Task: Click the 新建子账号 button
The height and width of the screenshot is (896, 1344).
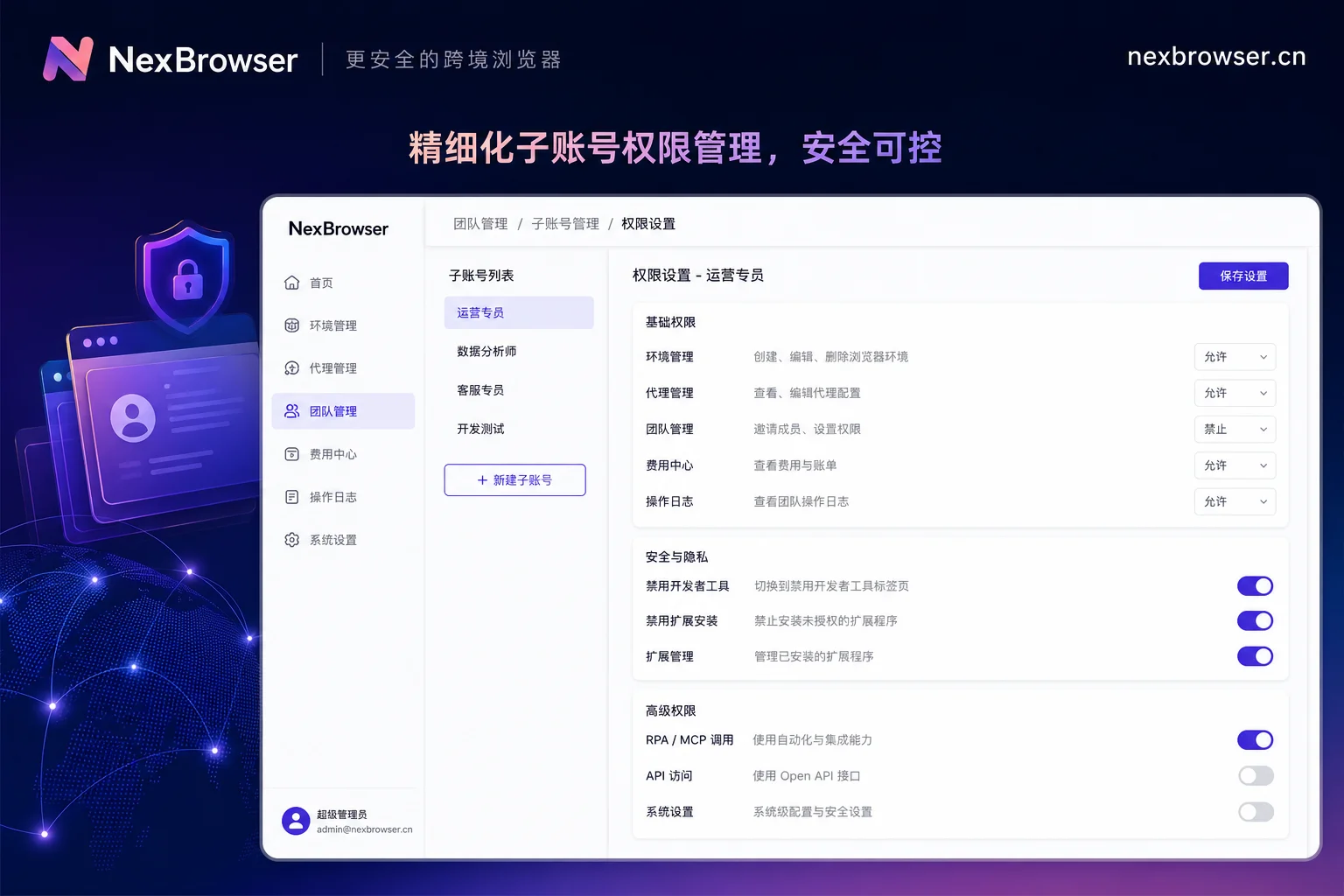Action: point(514,480)
